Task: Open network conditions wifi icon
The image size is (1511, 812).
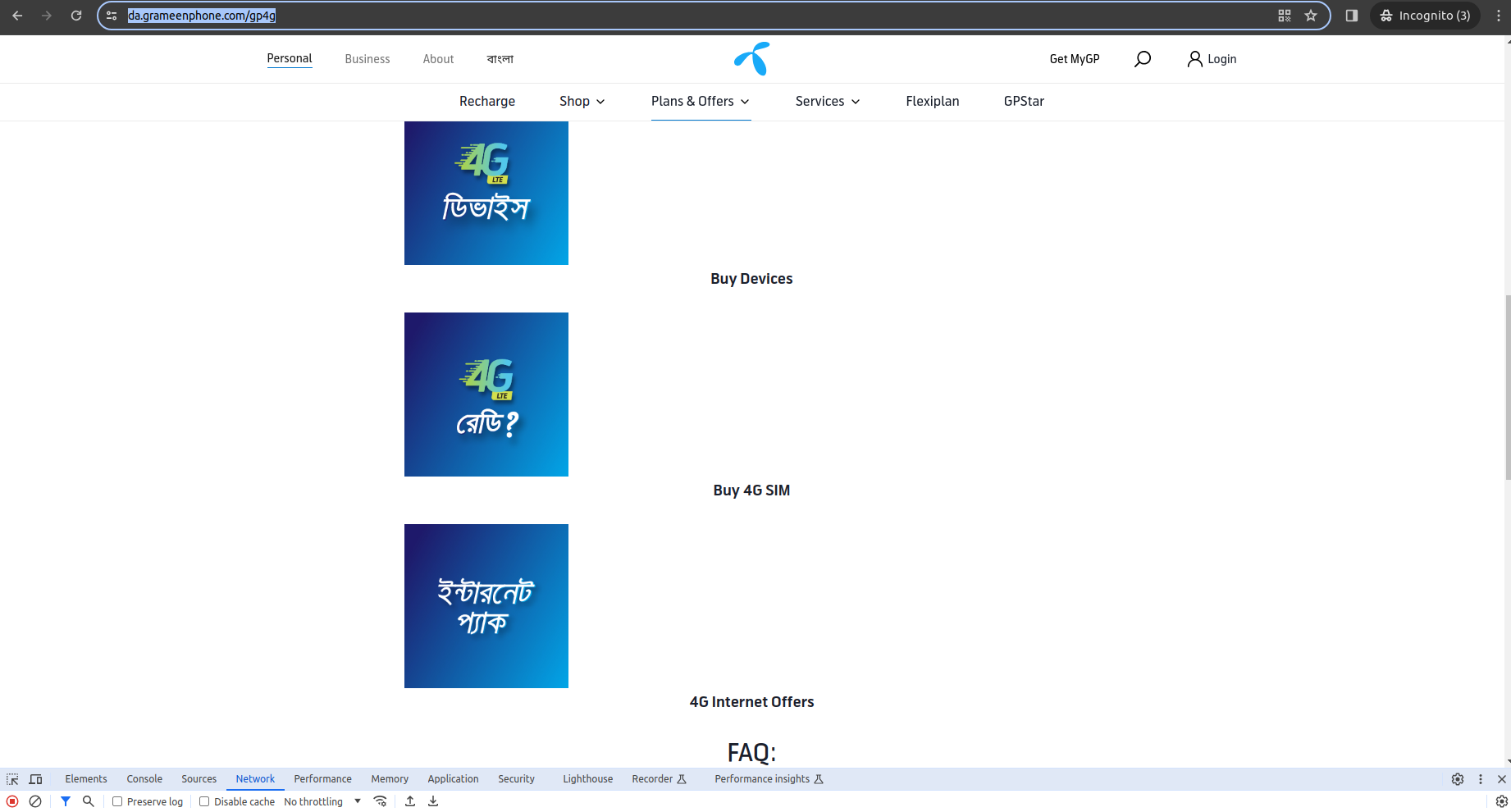Action: [x=380, y=801]
